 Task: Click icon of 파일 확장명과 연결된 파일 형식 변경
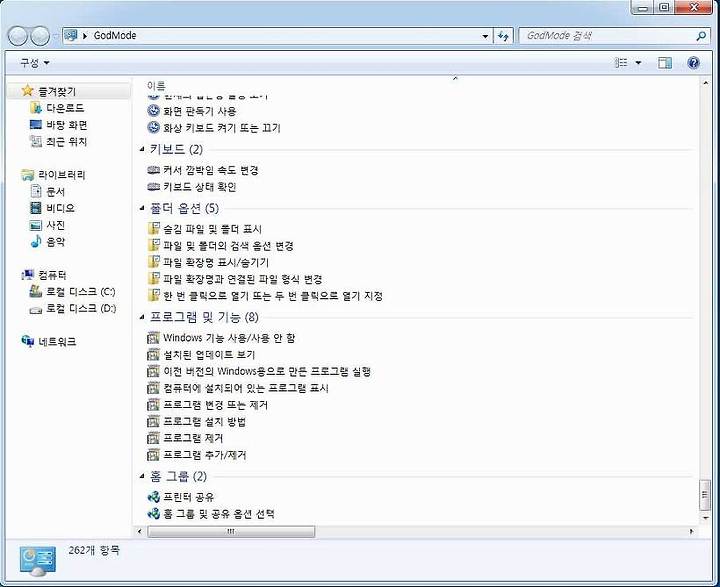[153, 278]
